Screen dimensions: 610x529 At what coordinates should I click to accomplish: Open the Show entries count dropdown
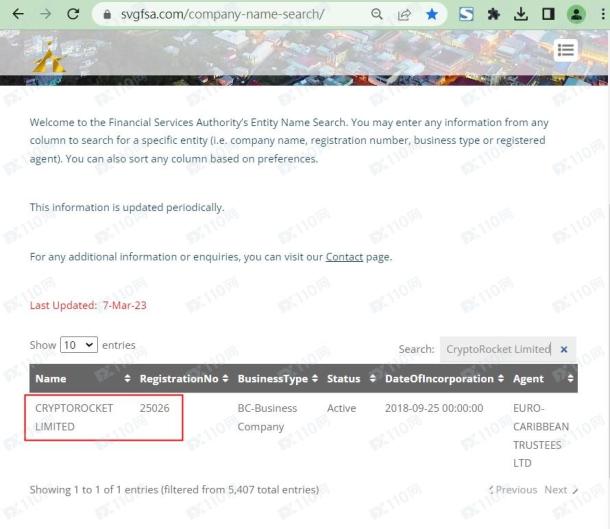point(79,345)
